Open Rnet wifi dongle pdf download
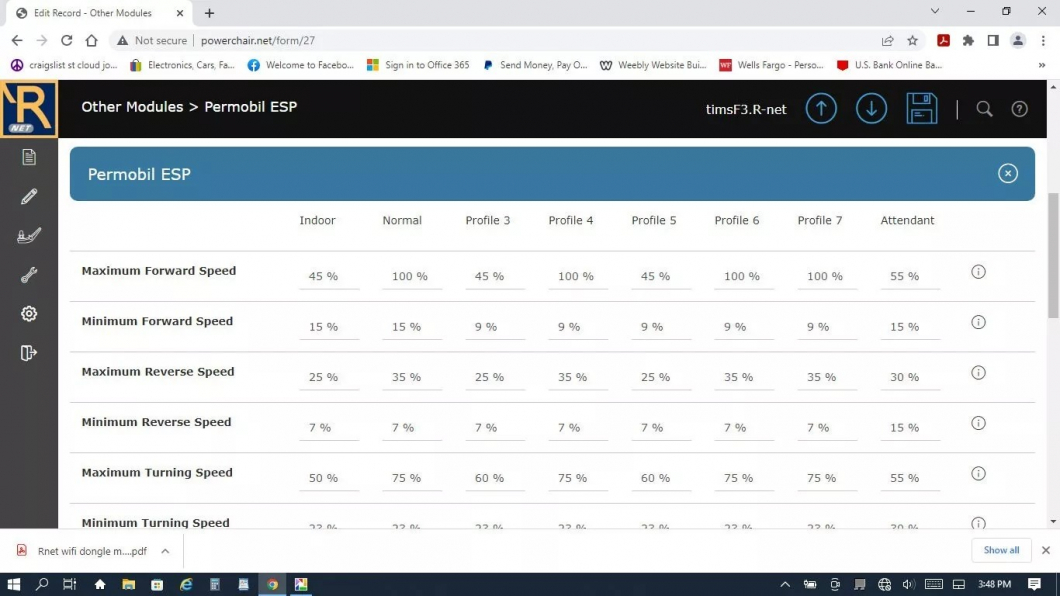 point(82,551)
